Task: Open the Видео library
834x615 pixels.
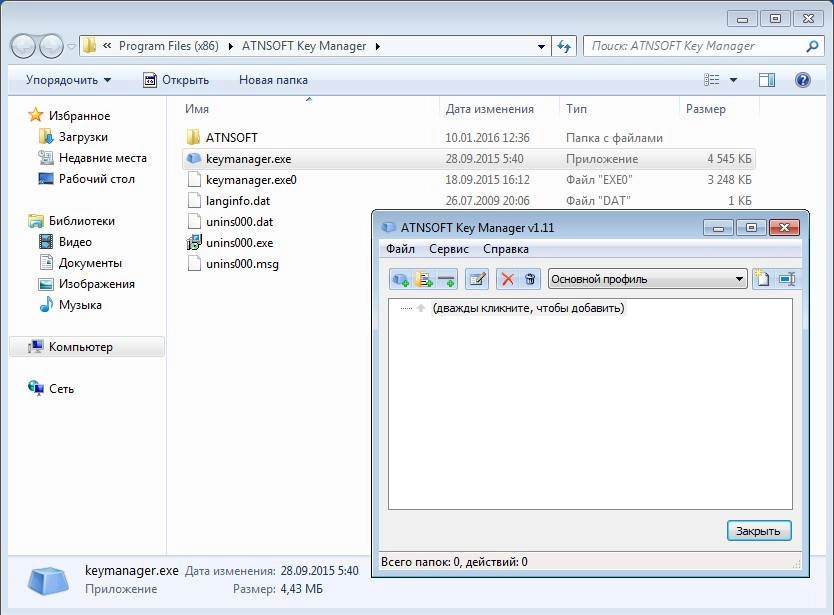Action: pyautogui.click(x=75, y=242)
